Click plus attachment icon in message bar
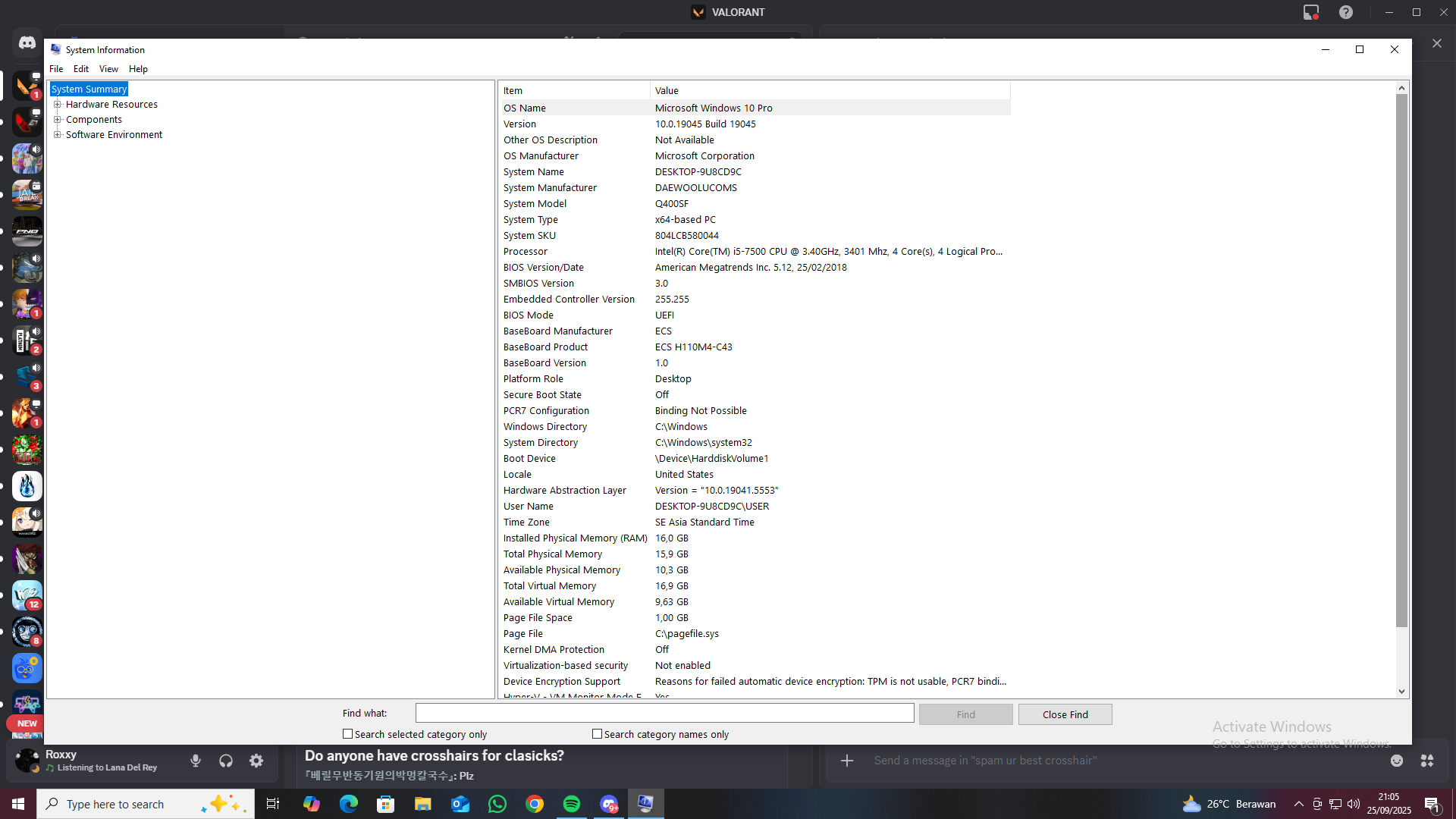1456x819 pixels. (847, 761)
